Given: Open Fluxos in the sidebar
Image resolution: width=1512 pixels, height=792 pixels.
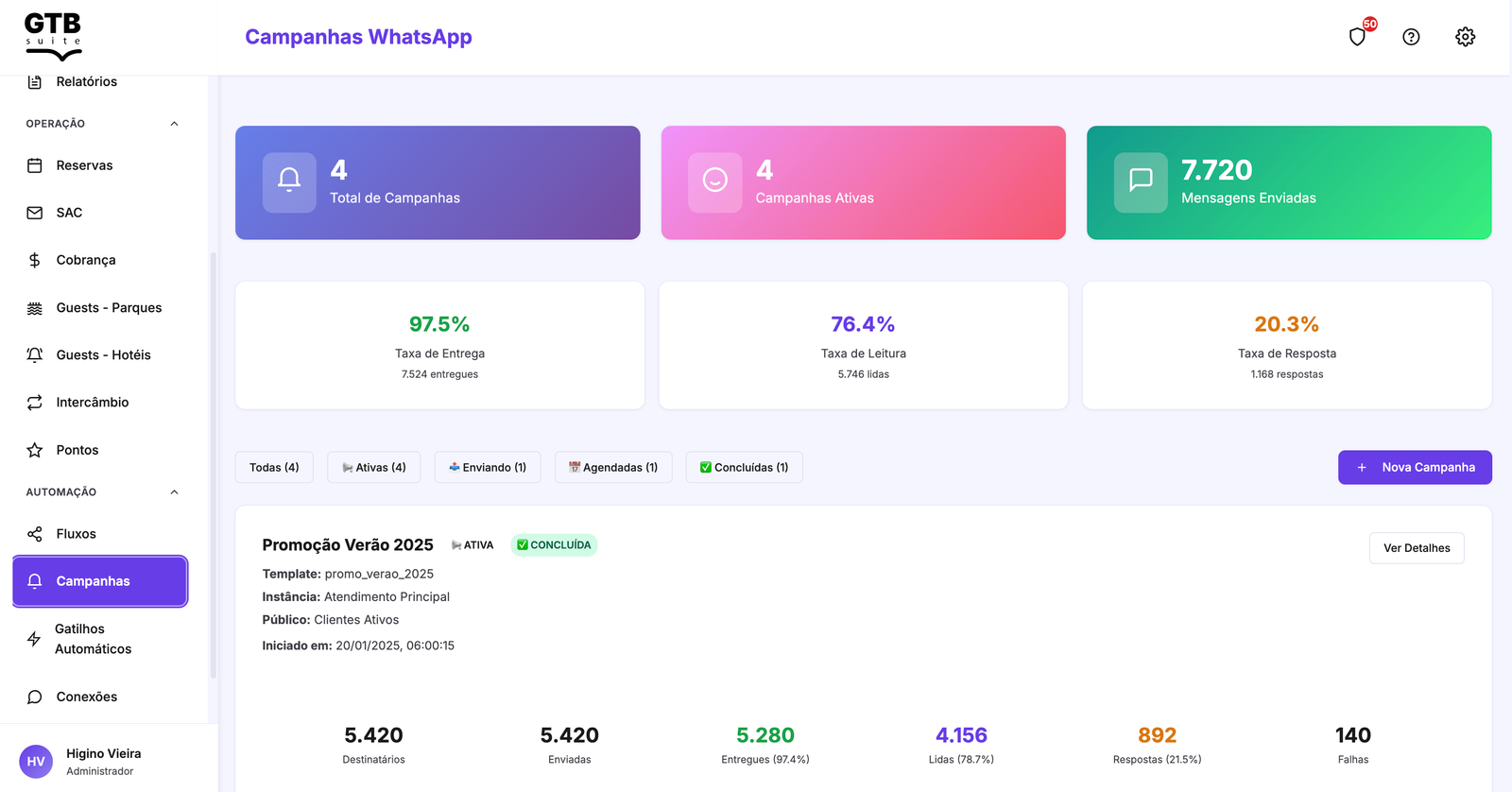Looking at the screenshot, I should pyautogui.click(x=76, y=534).
